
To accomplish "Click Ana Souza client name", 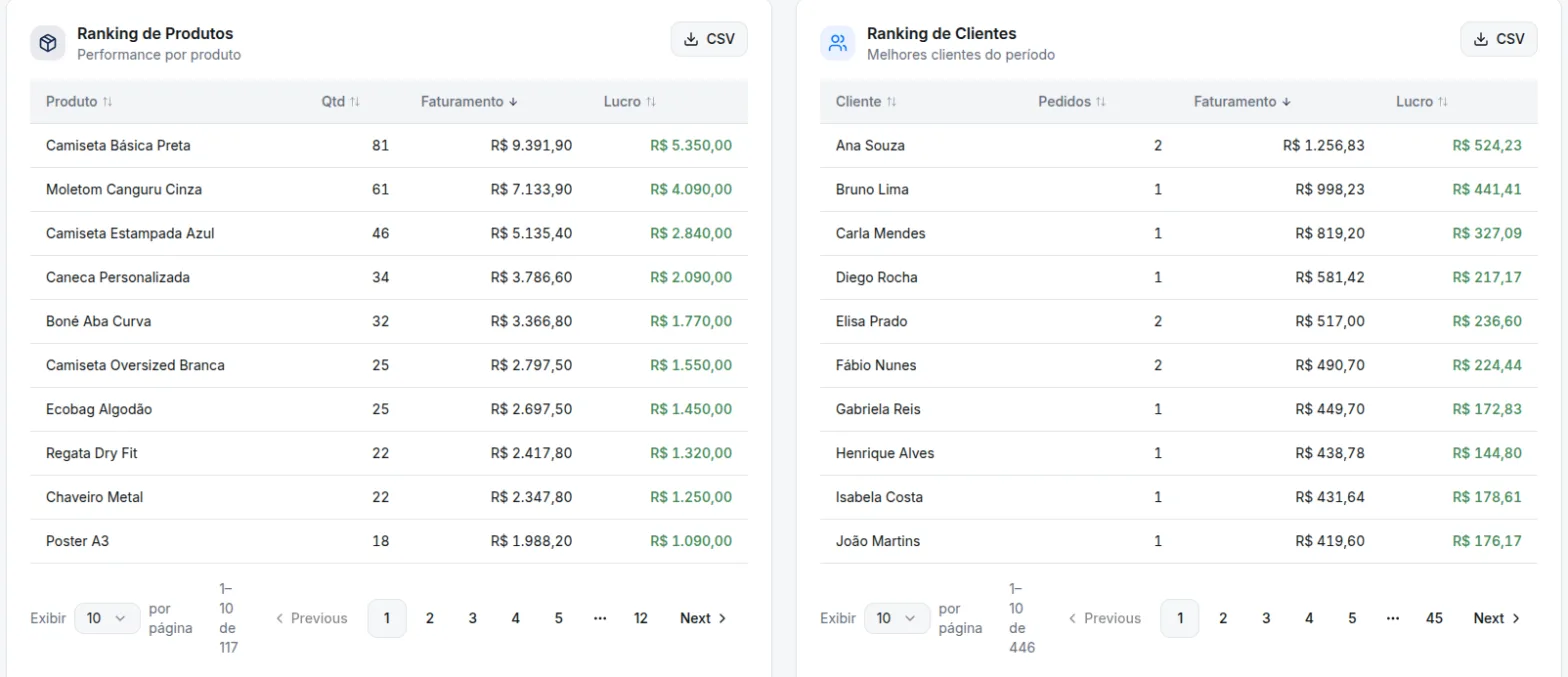I will click(x=870, y=145).
